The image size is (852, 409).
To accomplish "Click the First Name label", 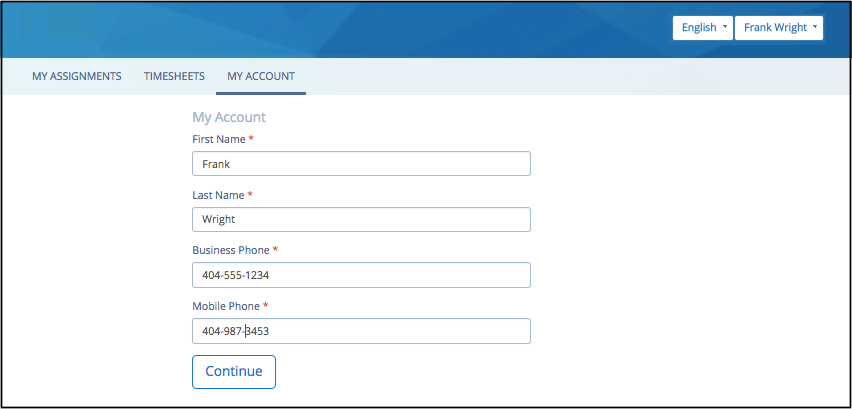I will coord(219,140).
